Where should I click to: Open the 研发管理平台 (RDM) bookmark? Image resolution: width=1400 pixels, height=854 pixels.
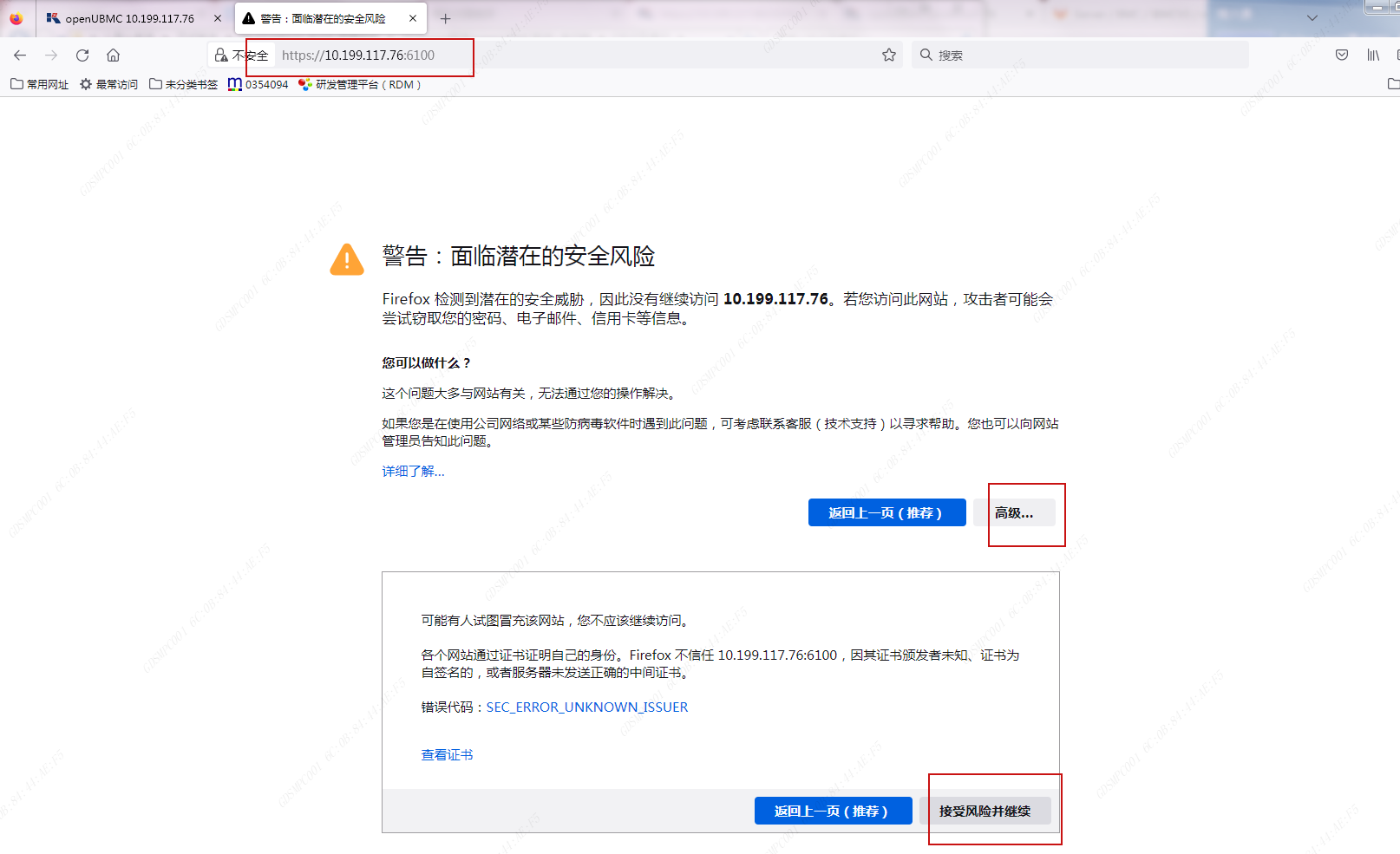[359, 85]
